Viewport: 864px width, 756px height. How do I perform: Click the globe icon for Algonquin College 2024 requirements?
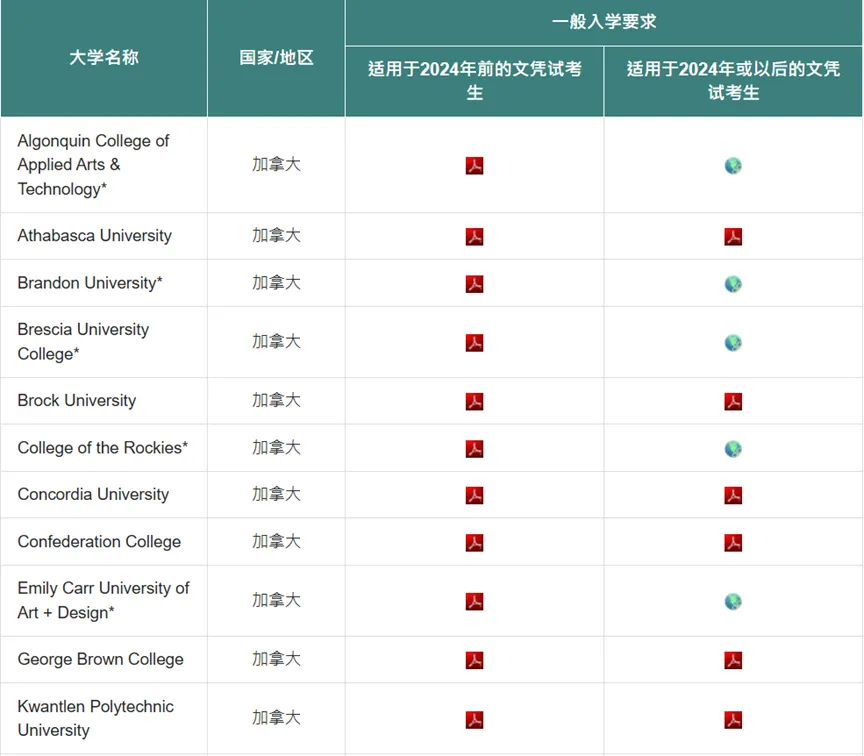coord(733,165)
